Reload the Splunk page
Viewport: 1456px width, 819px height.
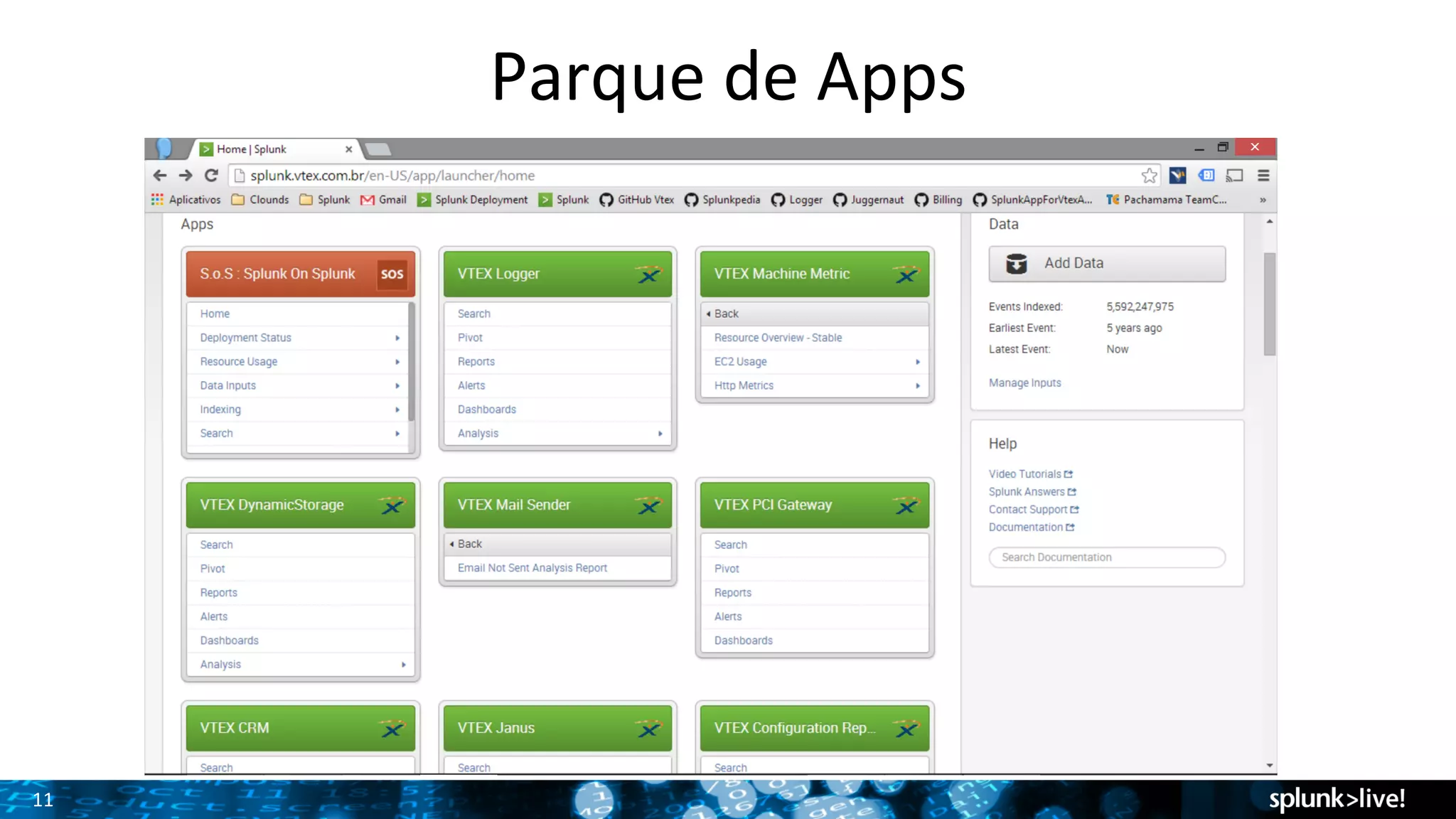coord(211,176)
